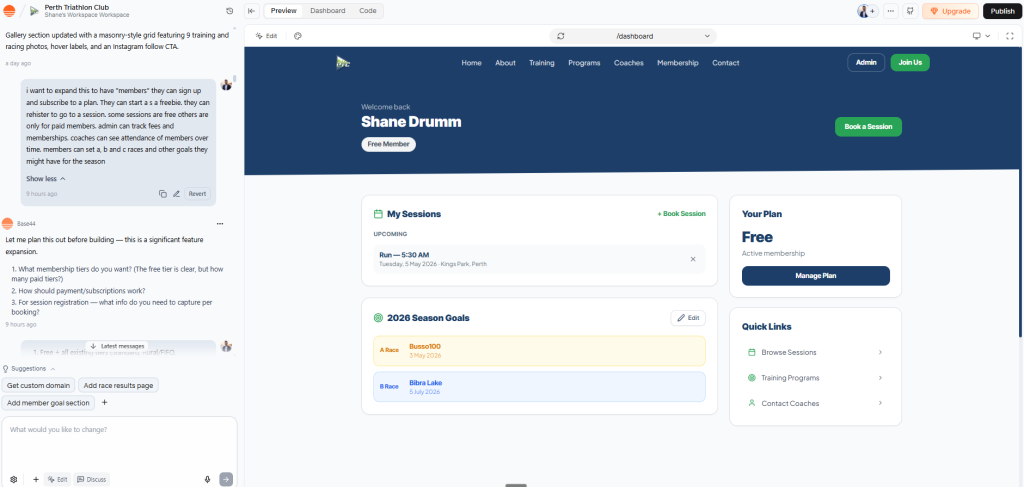Click the chat message input field
Viewport: 1024px width, 487px height.
[x=119, y=444]
